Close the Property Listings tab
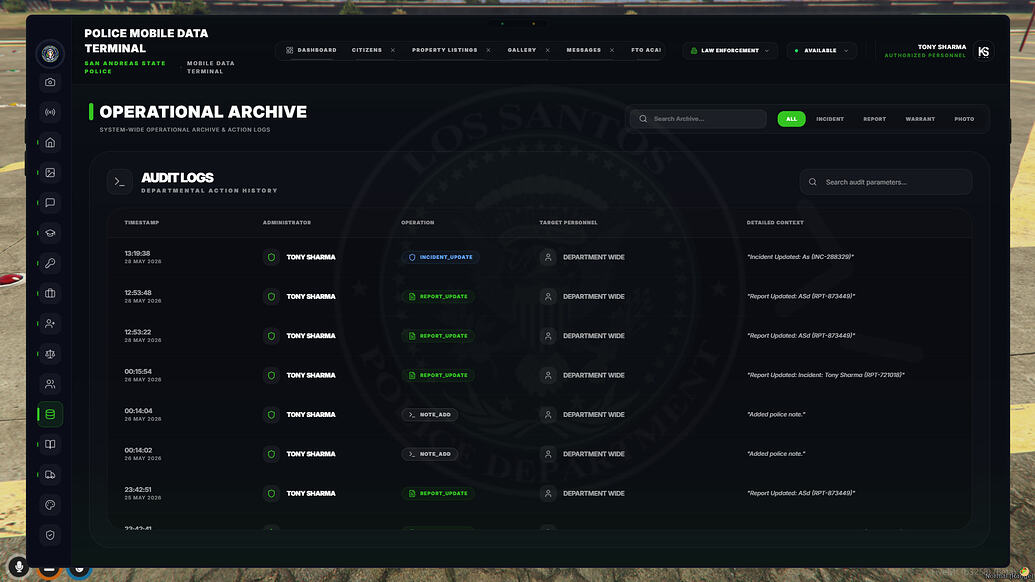Screen dimensions: 1035x582 coord(488,50)
